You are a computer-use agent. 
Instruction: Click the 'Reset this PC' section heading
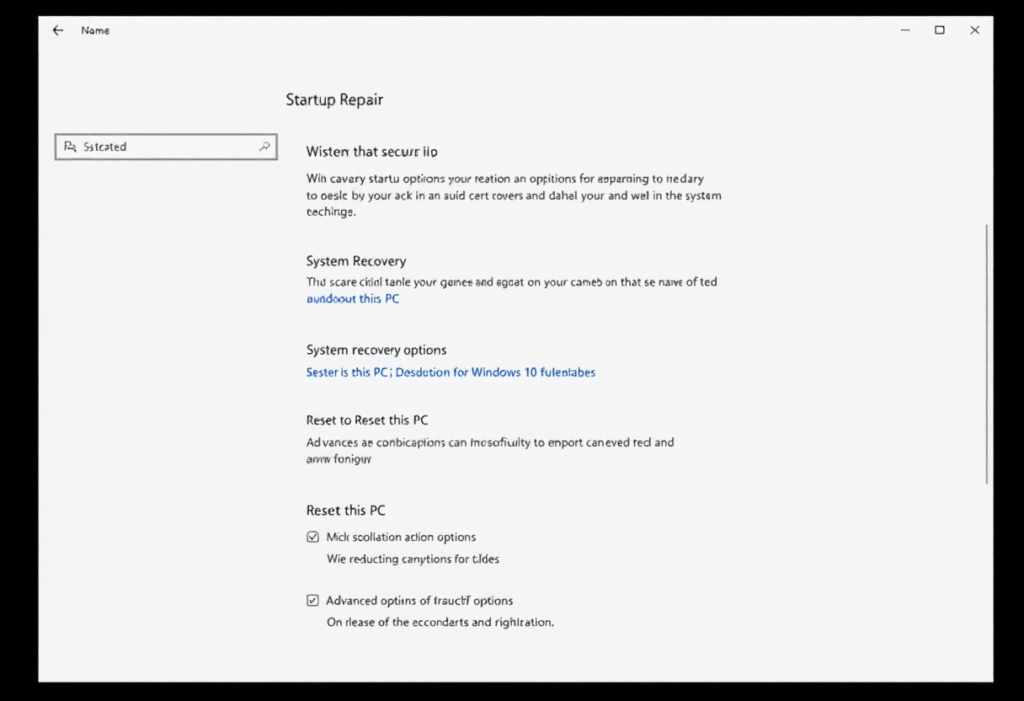coord(345,509)
